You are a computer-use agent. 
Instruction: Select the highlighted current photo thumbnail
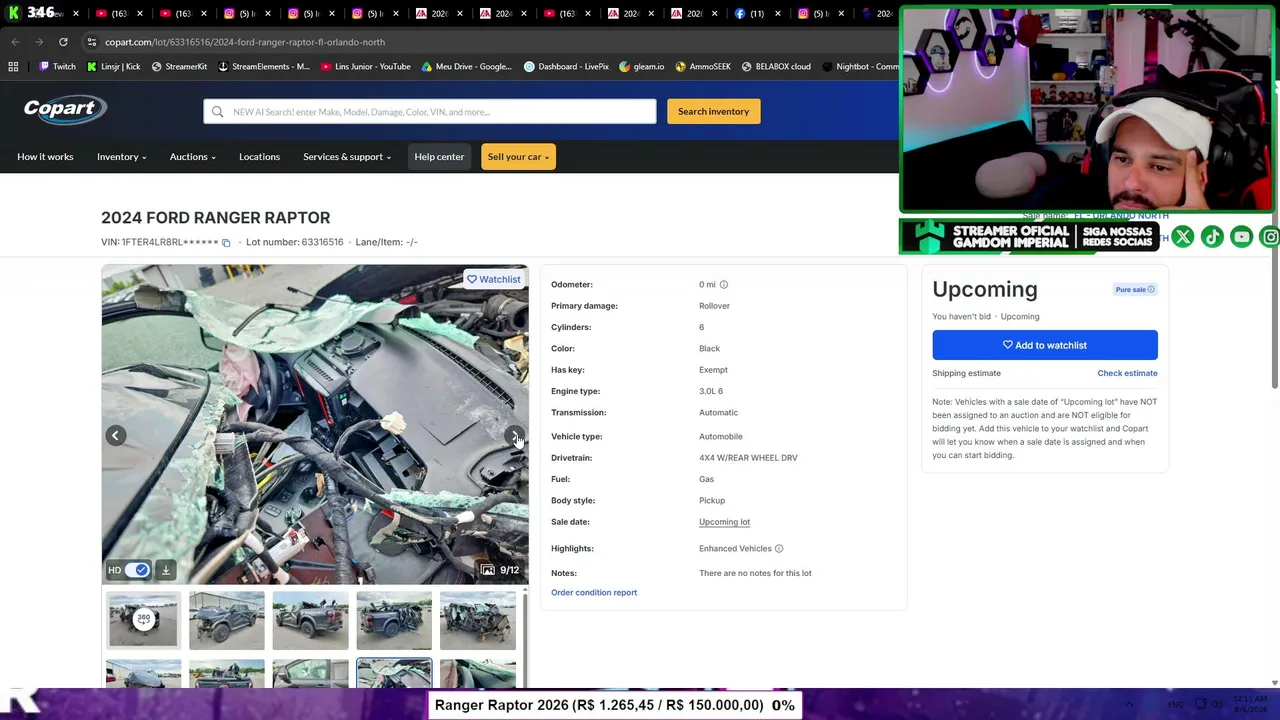[x=394, y=674]
